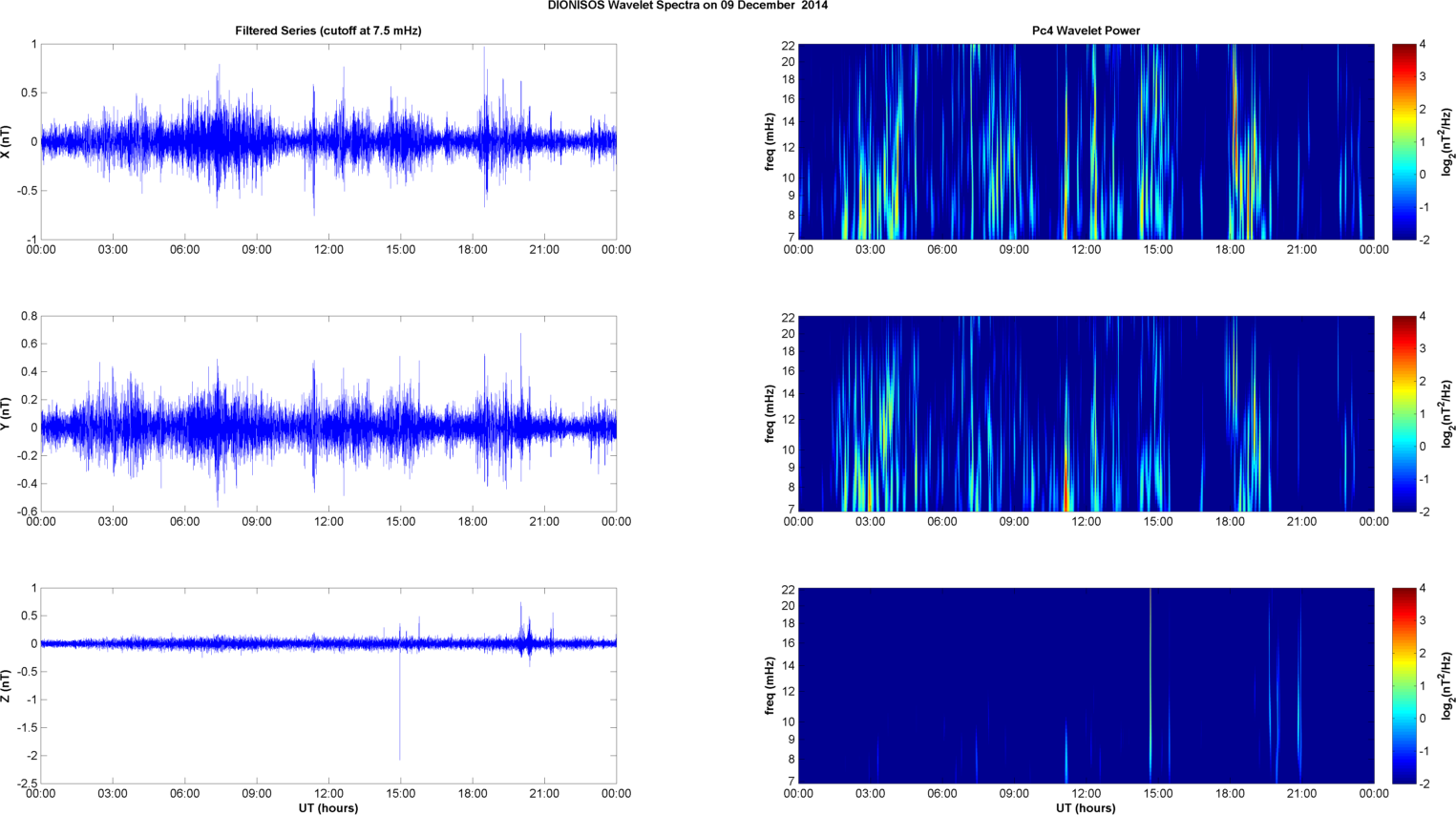Click the Z component filtered series plot
Image resolution: width=1456 pixels, height=815 pixels.
tap(328, 685)
